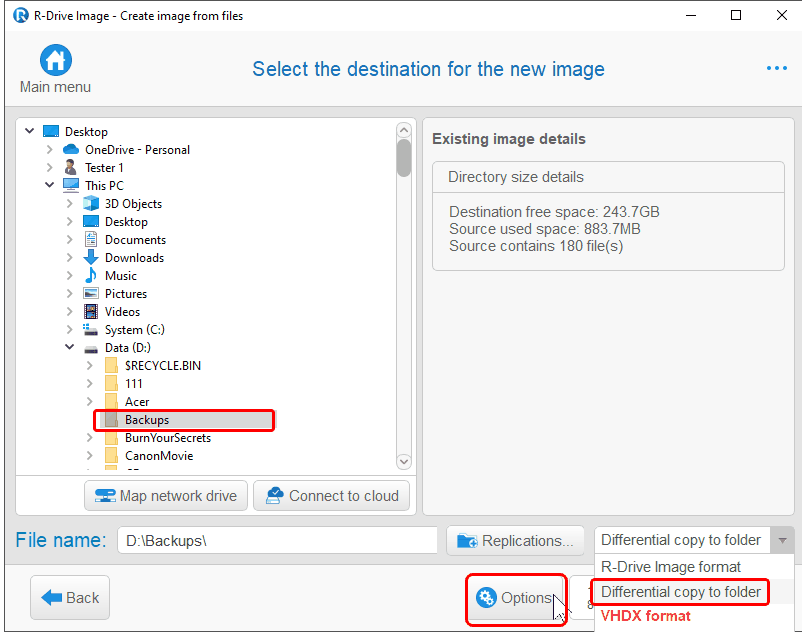Expand the Documents folder node
The height and width of the screenshot is (632, 802).
coord(69,240)
